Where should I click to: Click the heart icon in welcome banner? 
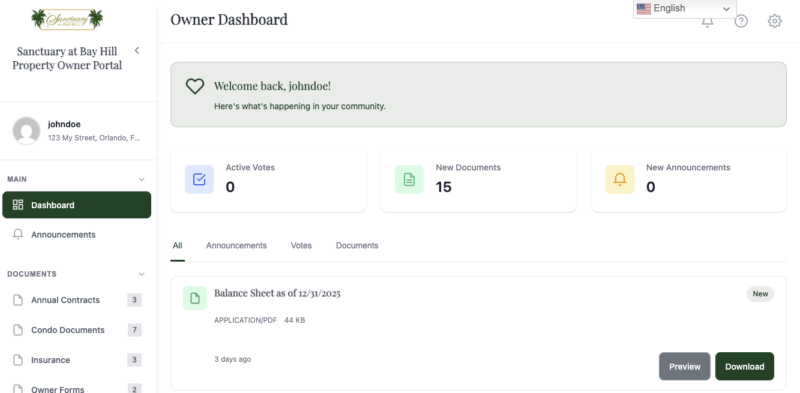tap(194, 86)
